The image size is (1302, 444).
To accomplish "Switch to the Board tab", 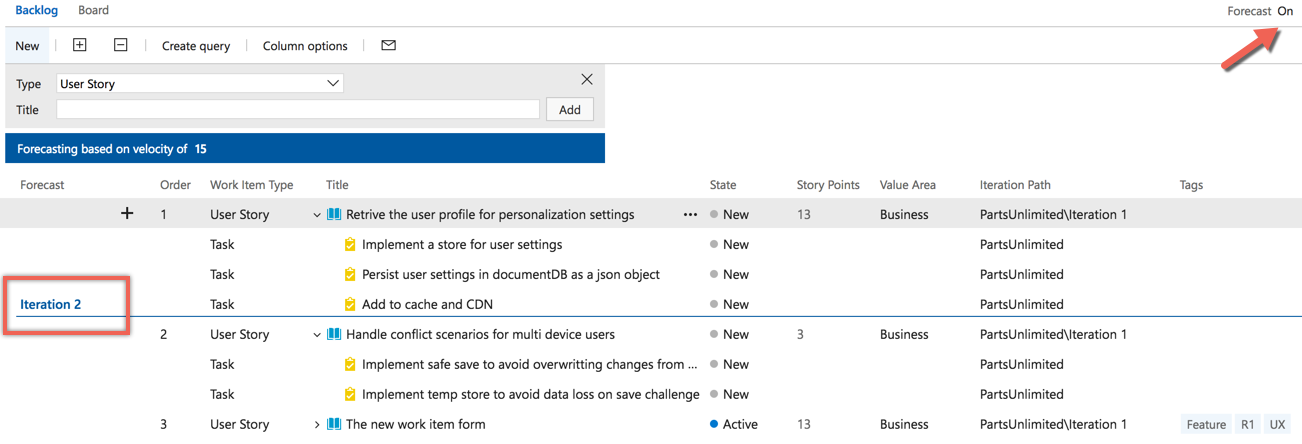I will [93, 11].
